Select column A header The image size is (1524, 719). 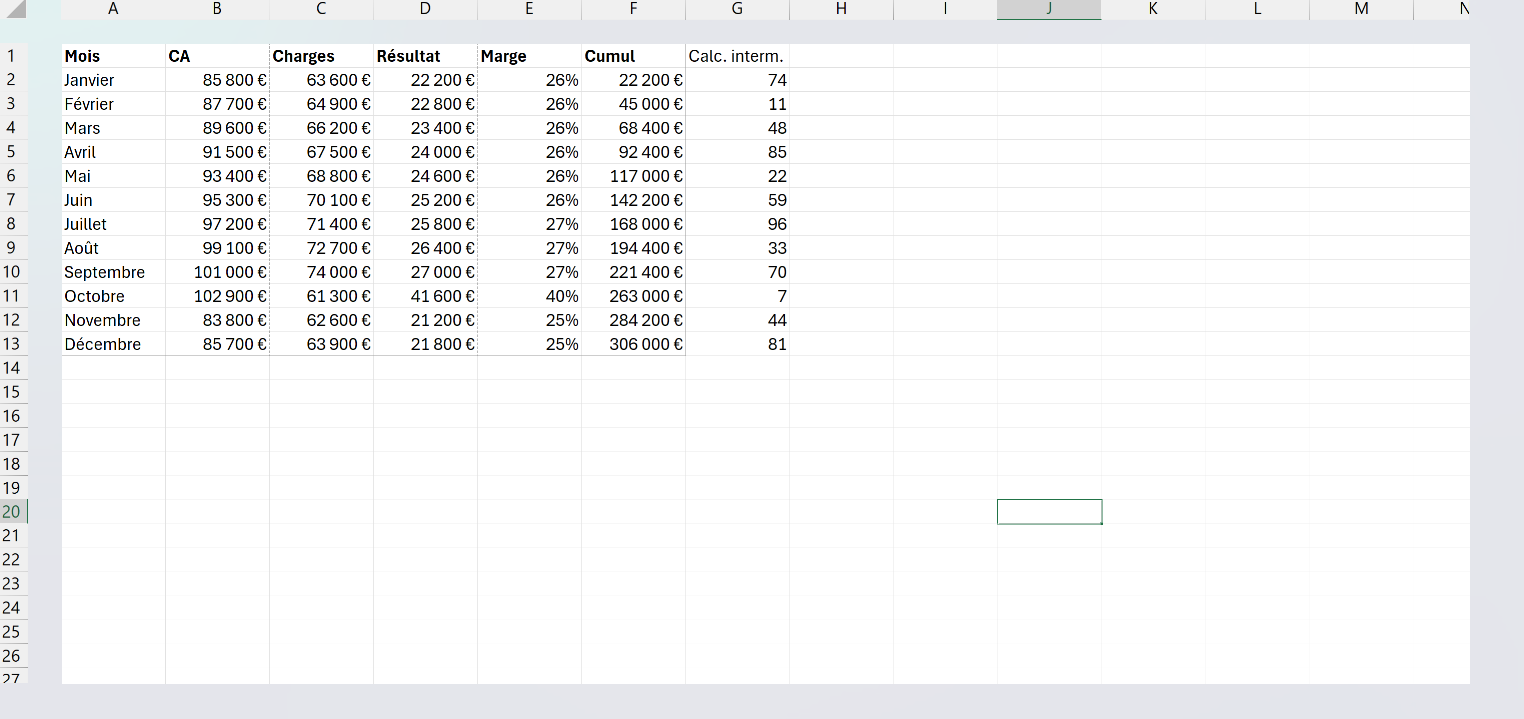113,9
